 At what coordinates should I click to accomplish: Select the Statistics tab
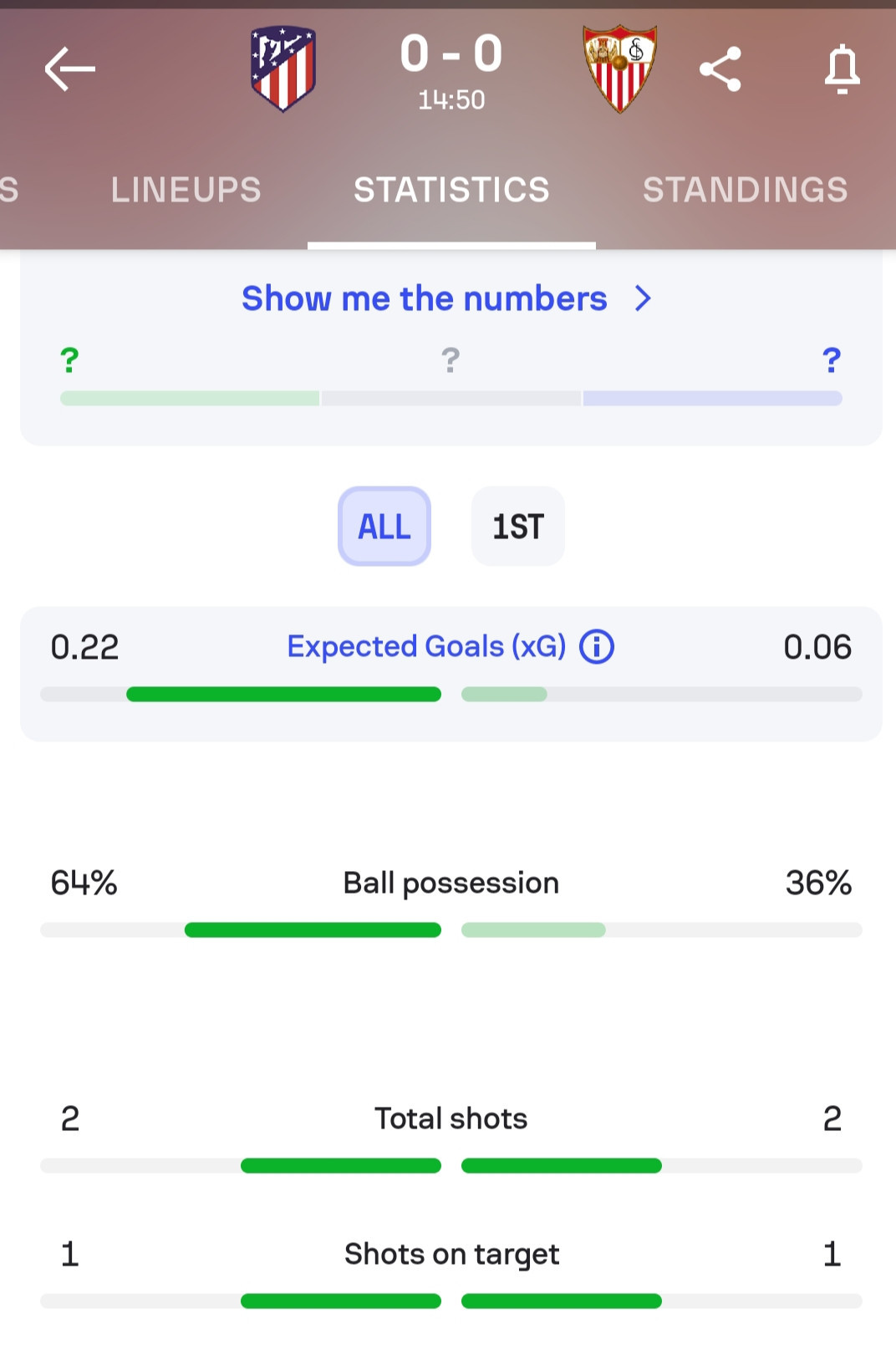pyautogui.click(x=451, y=190)
